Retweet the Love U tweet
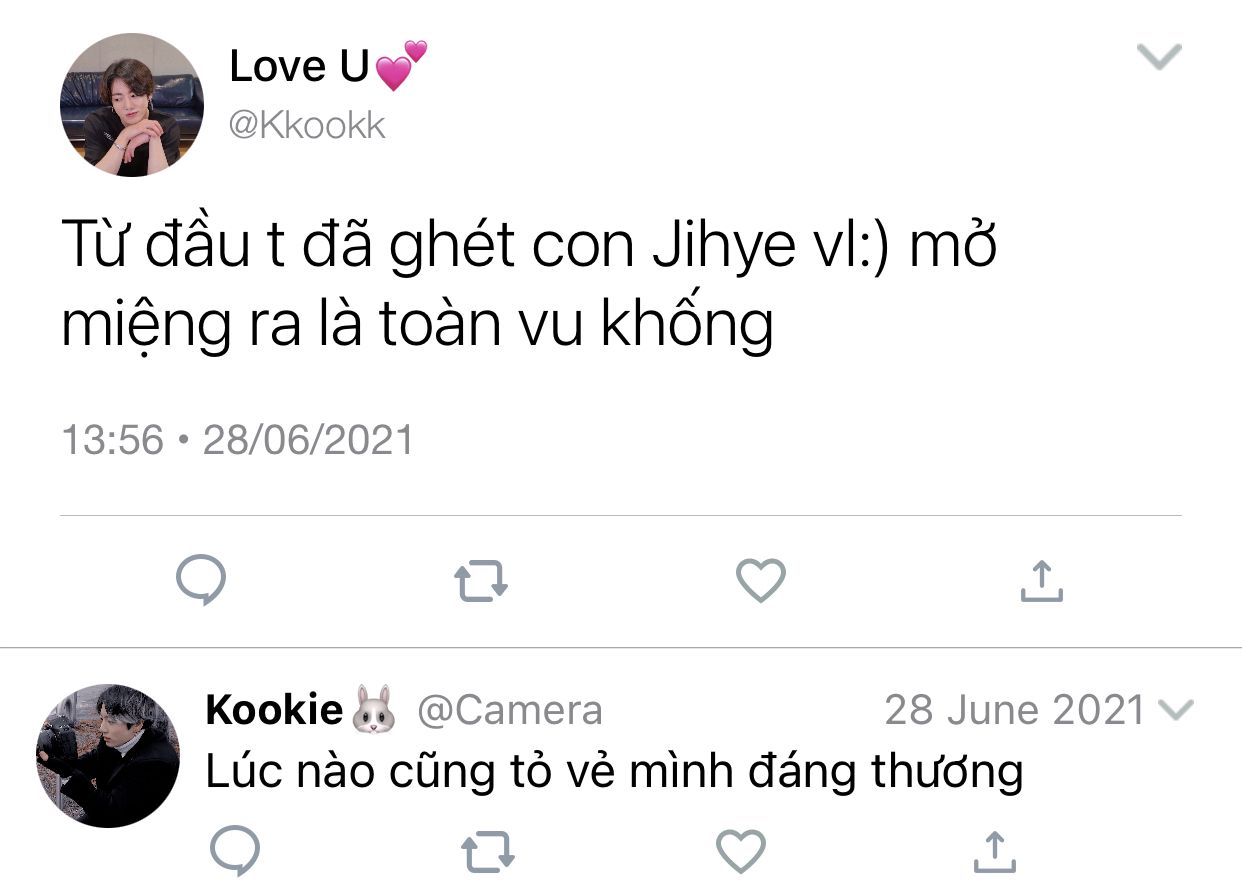Image resolution: width=1242 pixels, height=888 pixels. tap(481, 581)
